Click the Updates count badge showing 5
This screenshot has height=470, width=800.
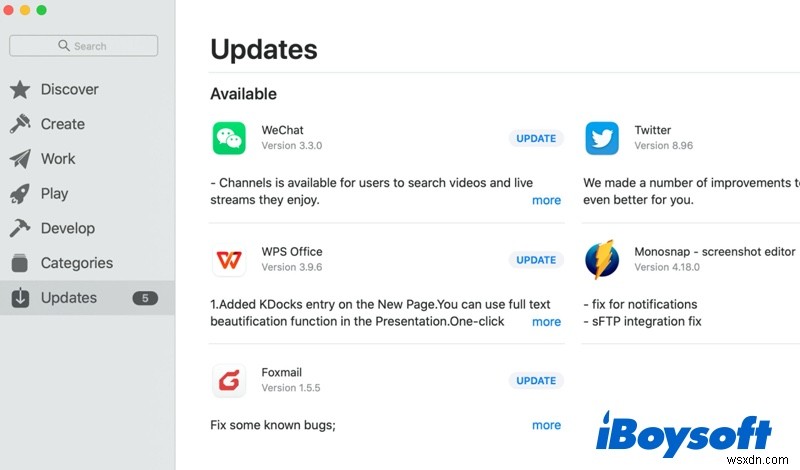click(145, 298)
